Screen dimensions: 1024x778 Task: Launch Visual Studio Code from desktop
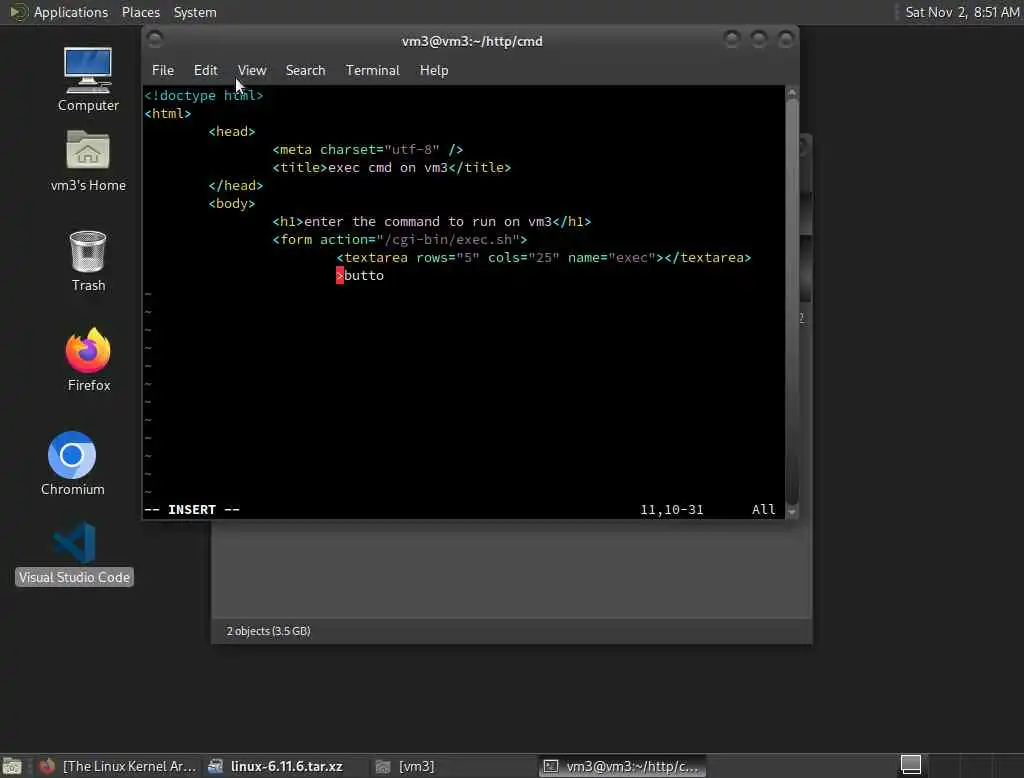pos(74,553)
